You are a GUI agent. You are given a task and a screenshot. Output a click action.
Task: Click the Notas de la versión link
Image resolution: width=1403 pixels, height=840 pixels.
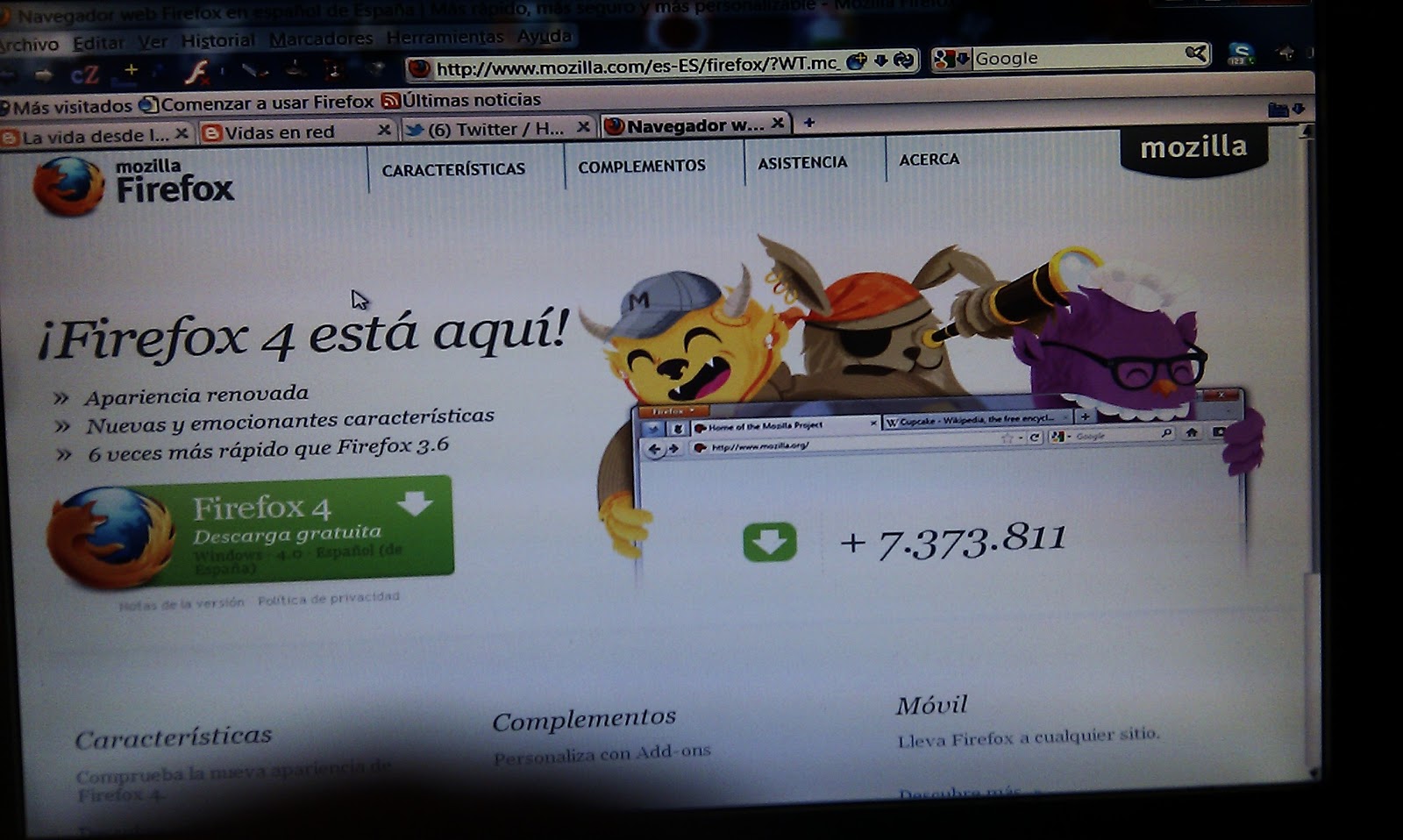coord(182,603)
